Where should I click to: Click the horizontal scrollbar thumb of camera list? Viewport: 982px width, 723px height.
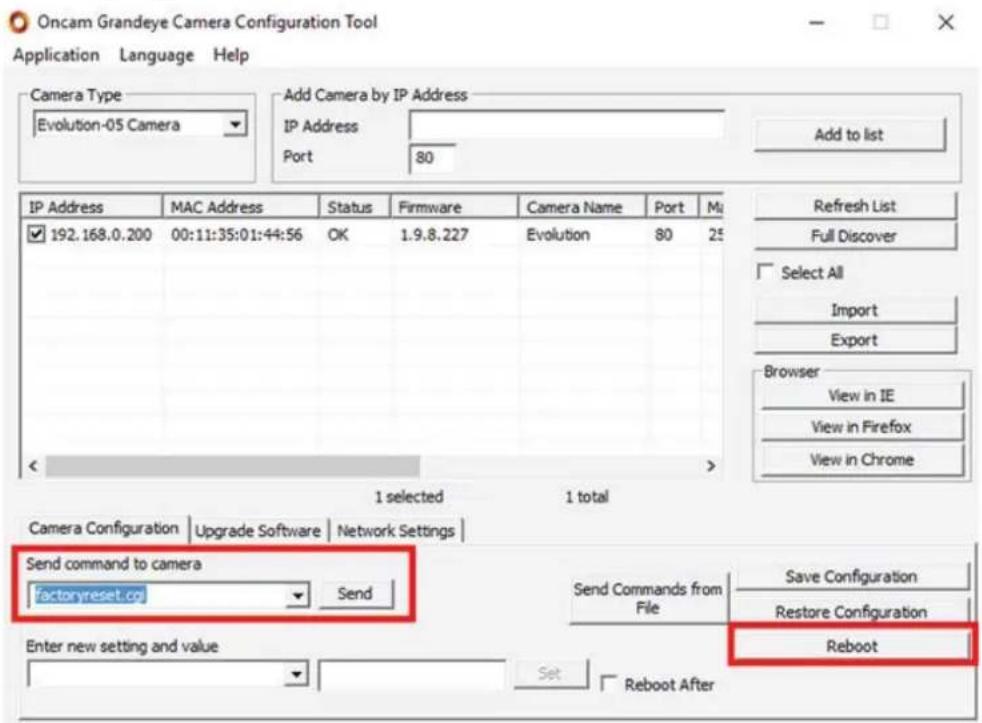click(232, 466)
